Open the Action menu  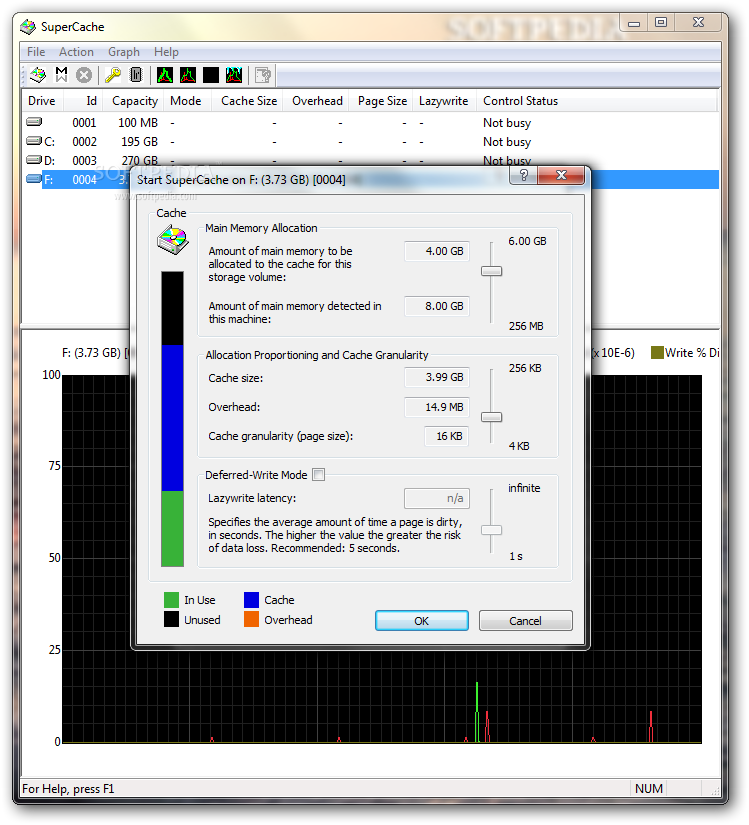(76, 52)
